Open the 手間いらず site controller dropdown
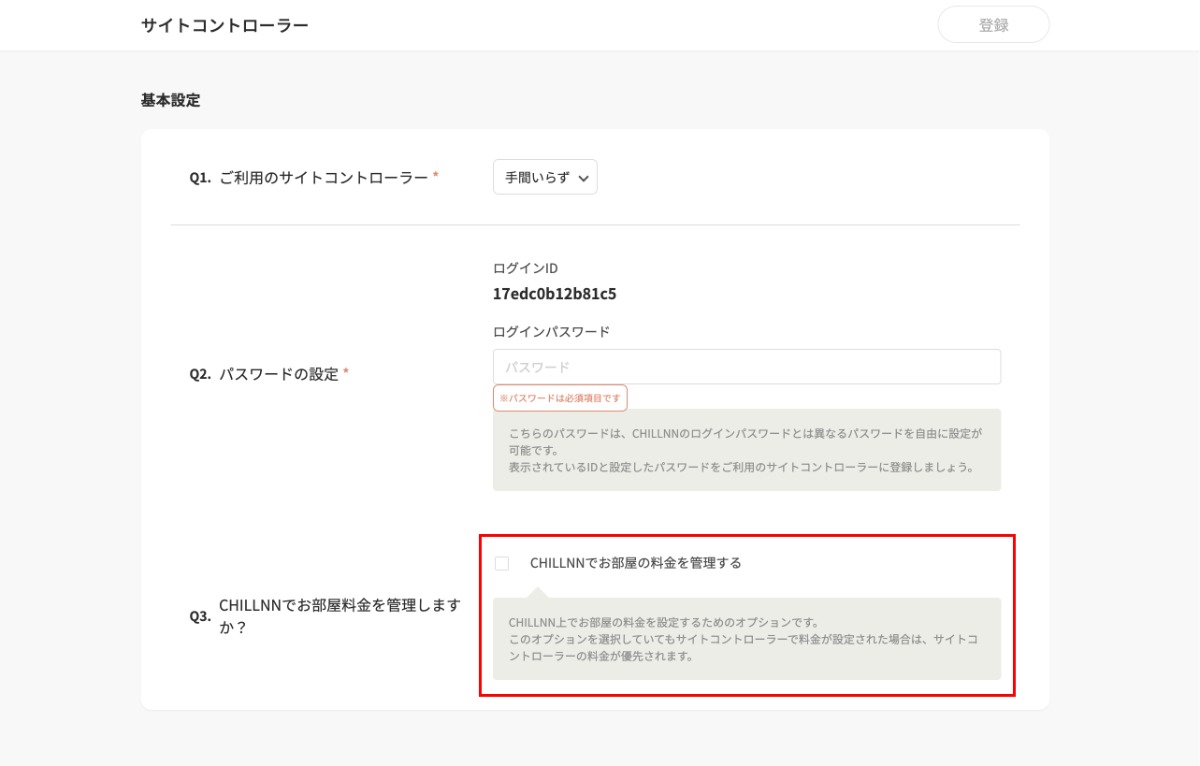Viewport: 1200px width, 766px height. (544, 177)
